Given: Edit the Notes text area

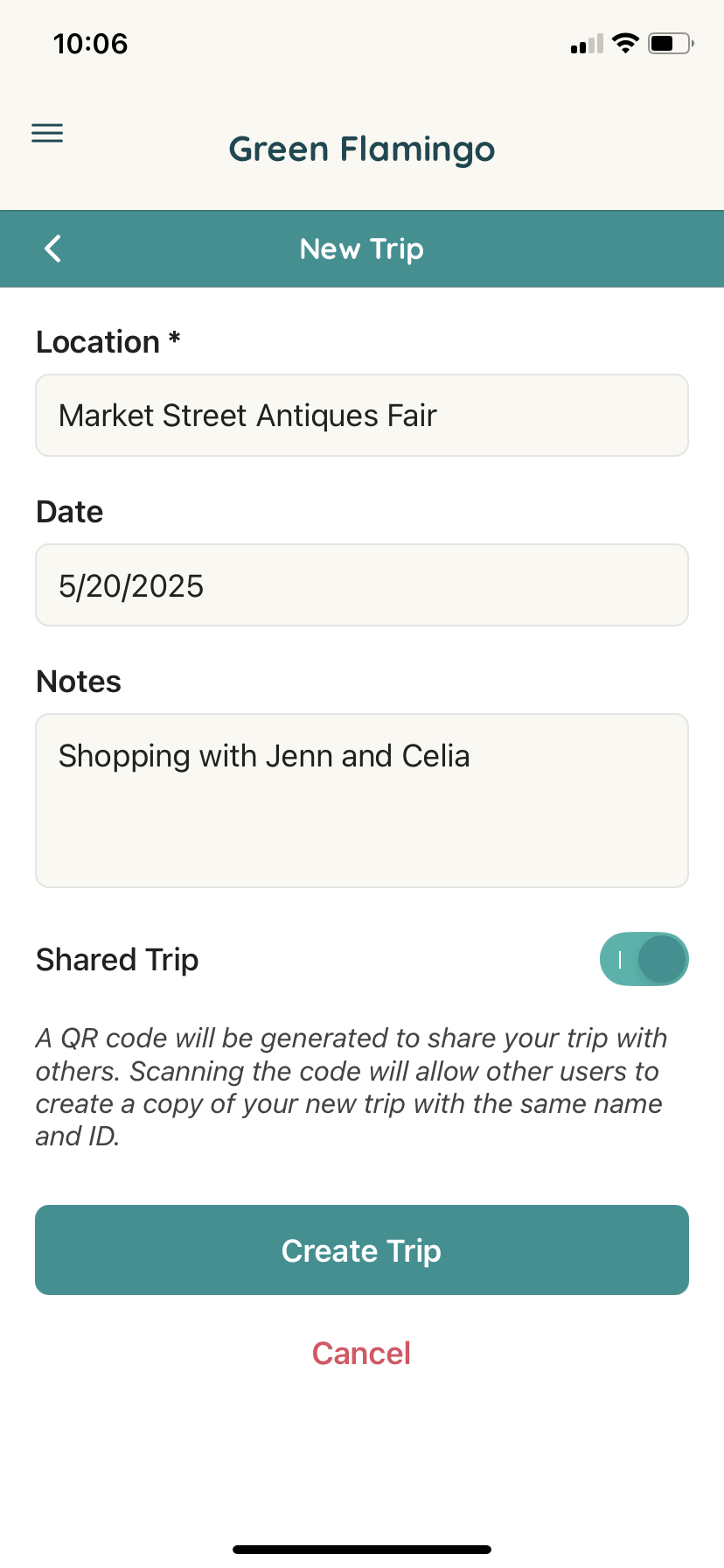Looking at the screenshot, I should click(362, 801).
